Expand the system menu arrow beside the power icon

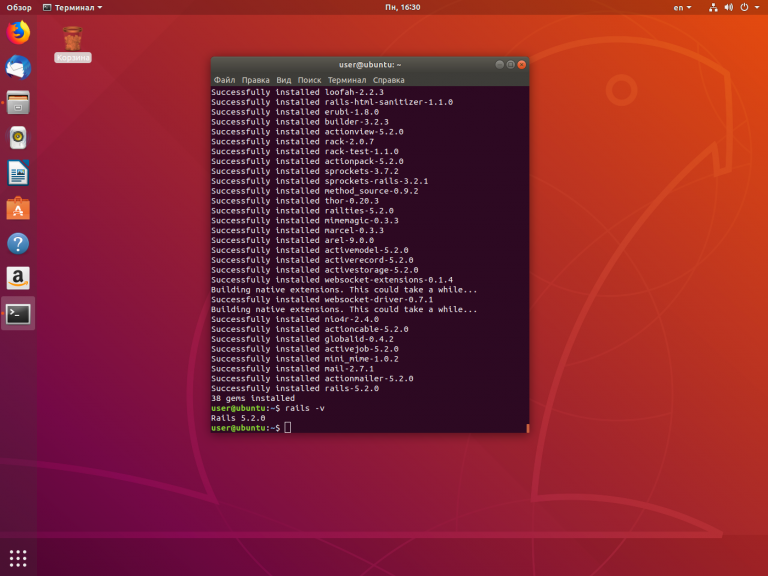(757, 7)
